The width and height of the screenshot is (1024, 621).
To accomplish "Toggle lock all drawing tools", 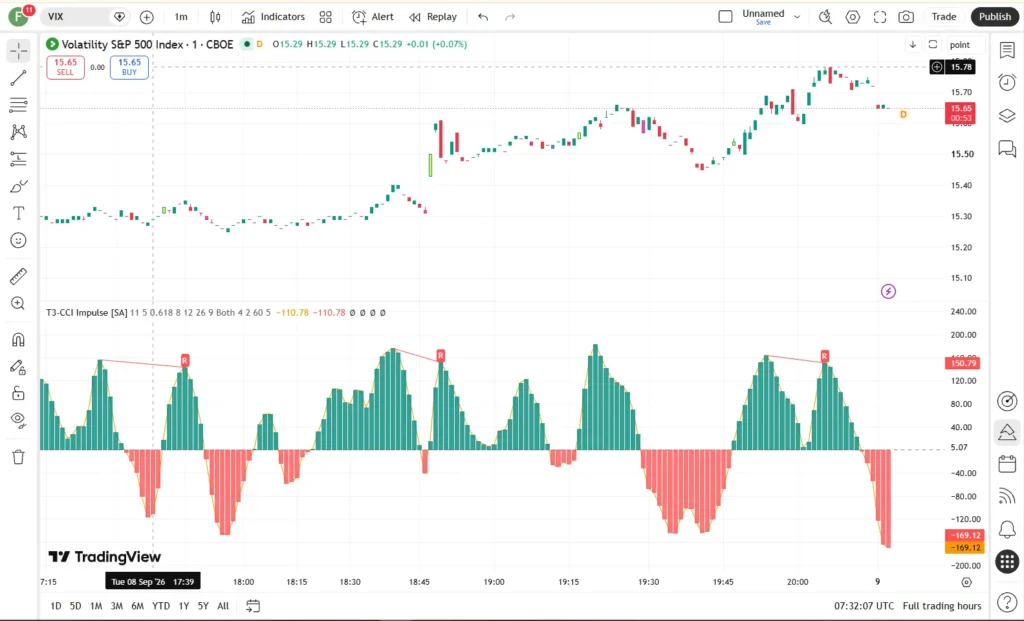I will pos(18,393).
